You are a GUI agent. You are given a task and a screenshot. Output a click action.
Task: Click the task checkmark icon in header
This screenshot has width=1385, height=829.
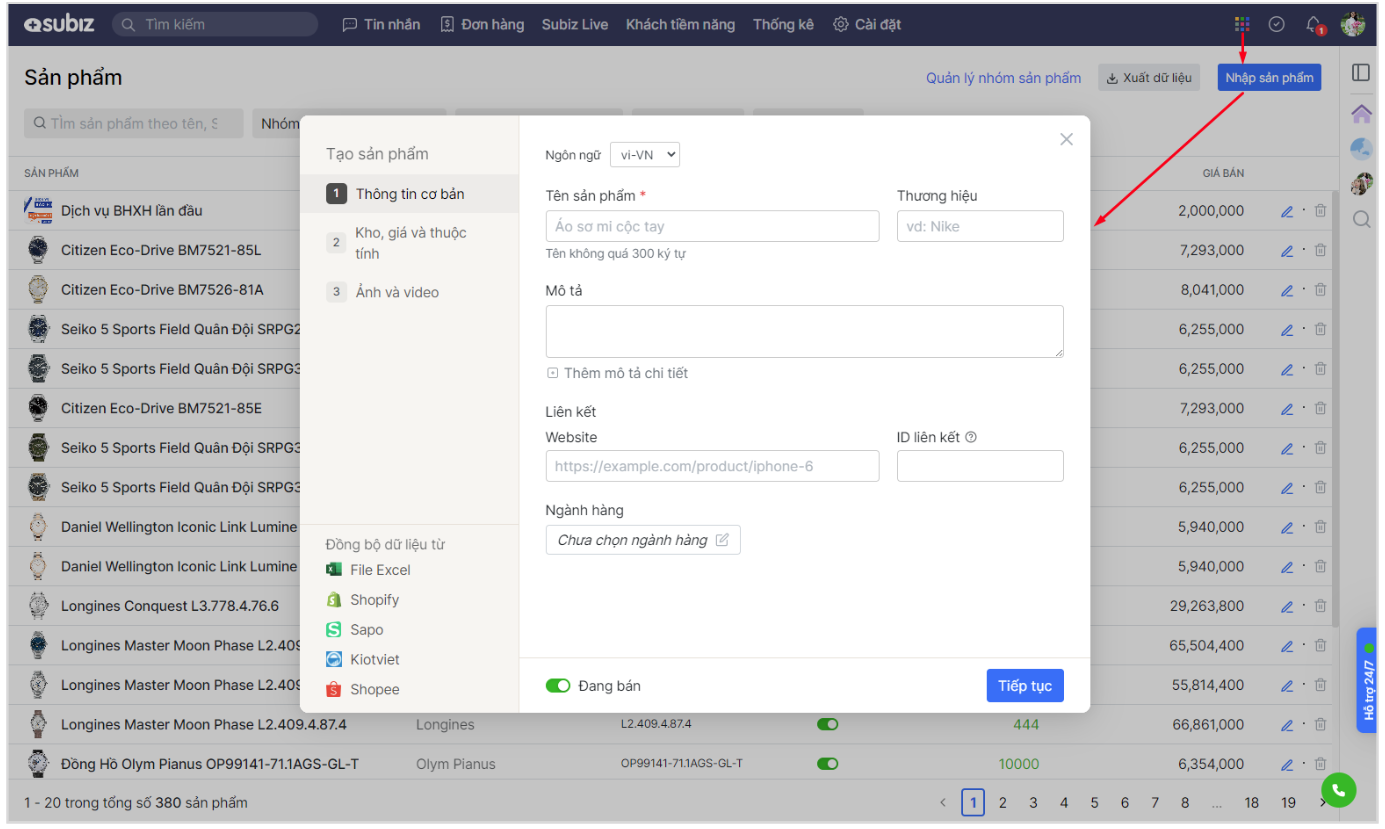1276,25
